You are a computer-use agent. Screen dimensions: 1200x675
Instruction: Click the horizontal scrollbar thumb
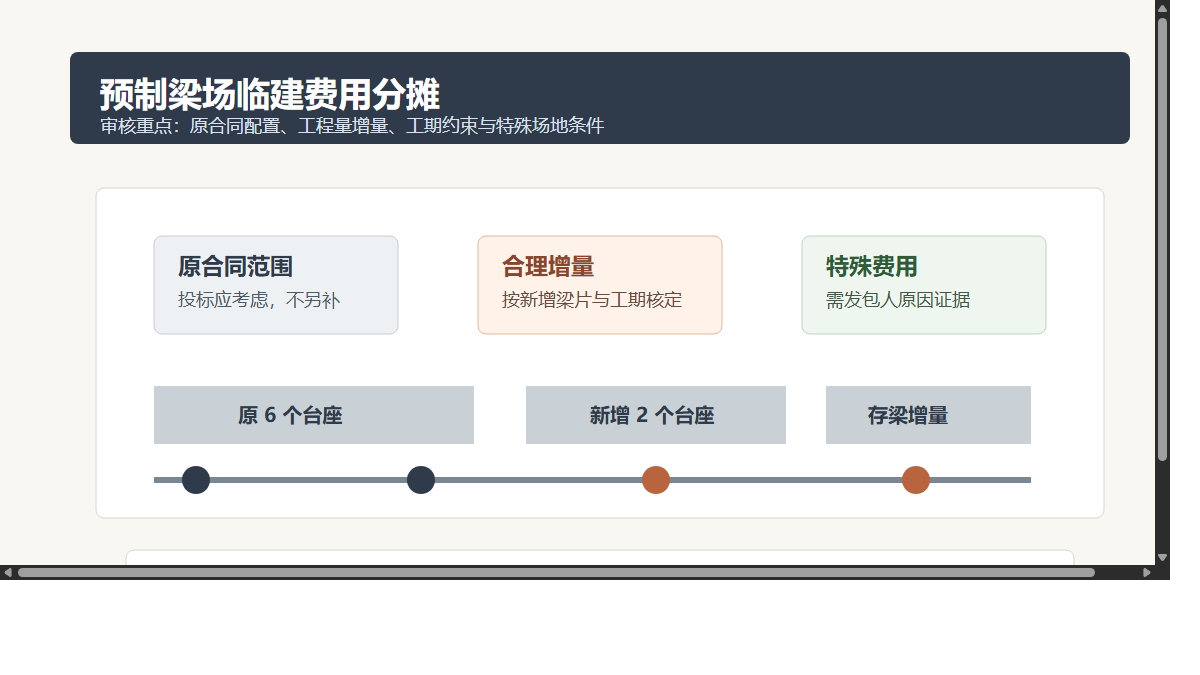point(556,572)
